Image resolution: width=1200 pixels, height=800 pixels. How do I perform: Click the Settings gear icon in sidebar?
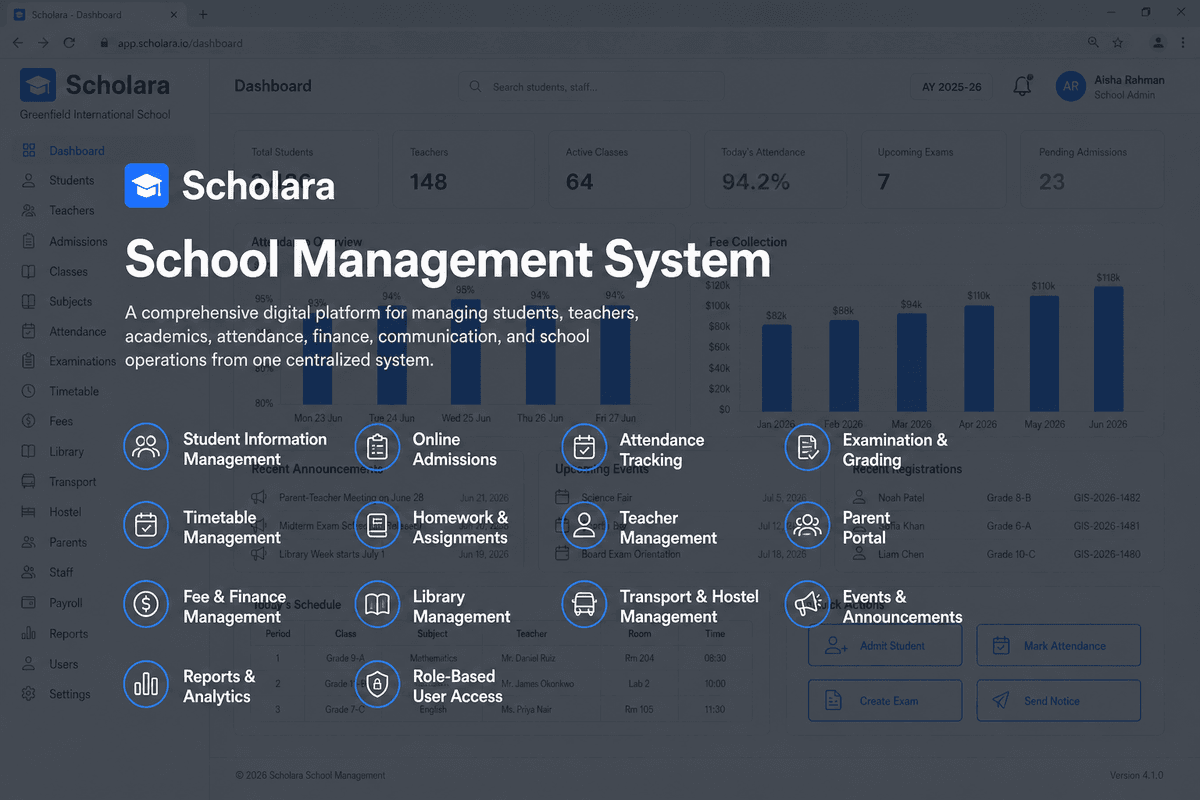[x=29, y=694]
